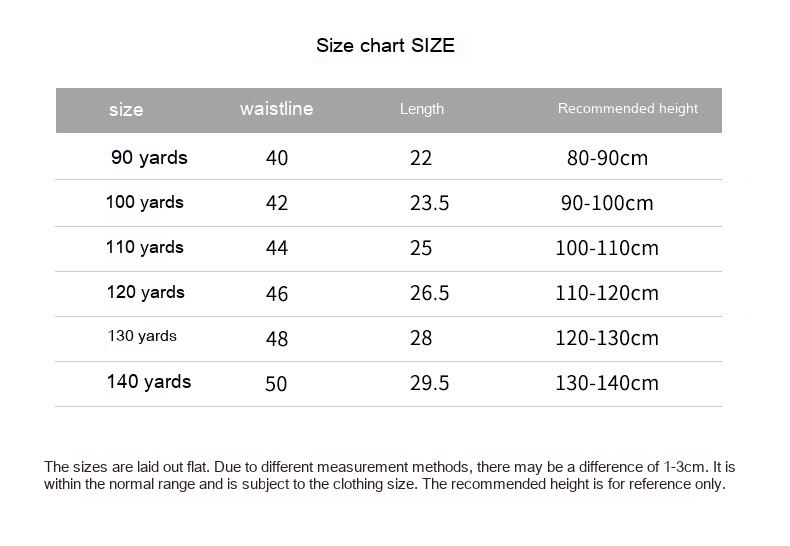Click the "90 yards" size row label
Screen dimensions: 790x546
[149, 158]
